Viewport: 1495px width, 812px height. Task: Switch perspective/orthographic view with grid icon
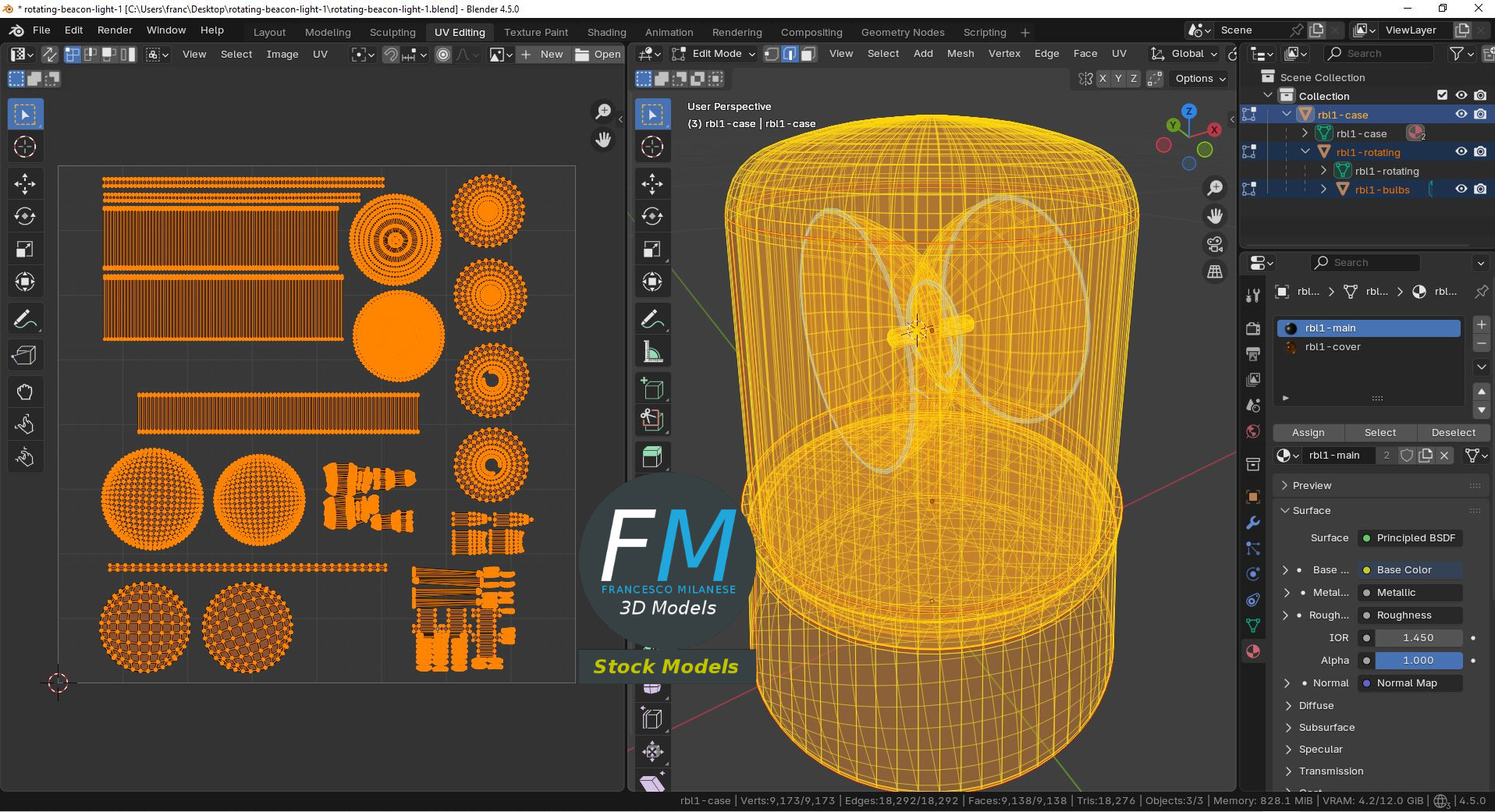point(1215,272)
